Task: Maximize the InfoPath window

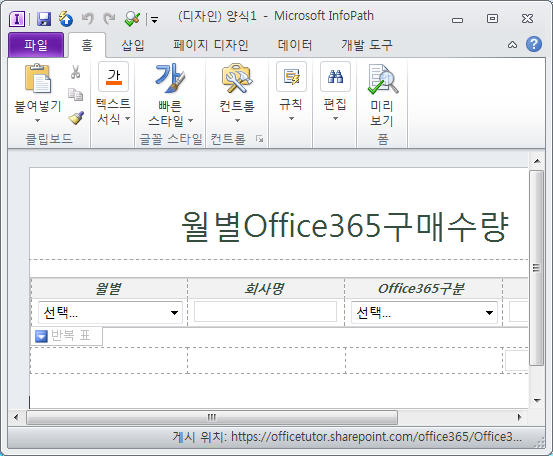Action: [492, 18]
